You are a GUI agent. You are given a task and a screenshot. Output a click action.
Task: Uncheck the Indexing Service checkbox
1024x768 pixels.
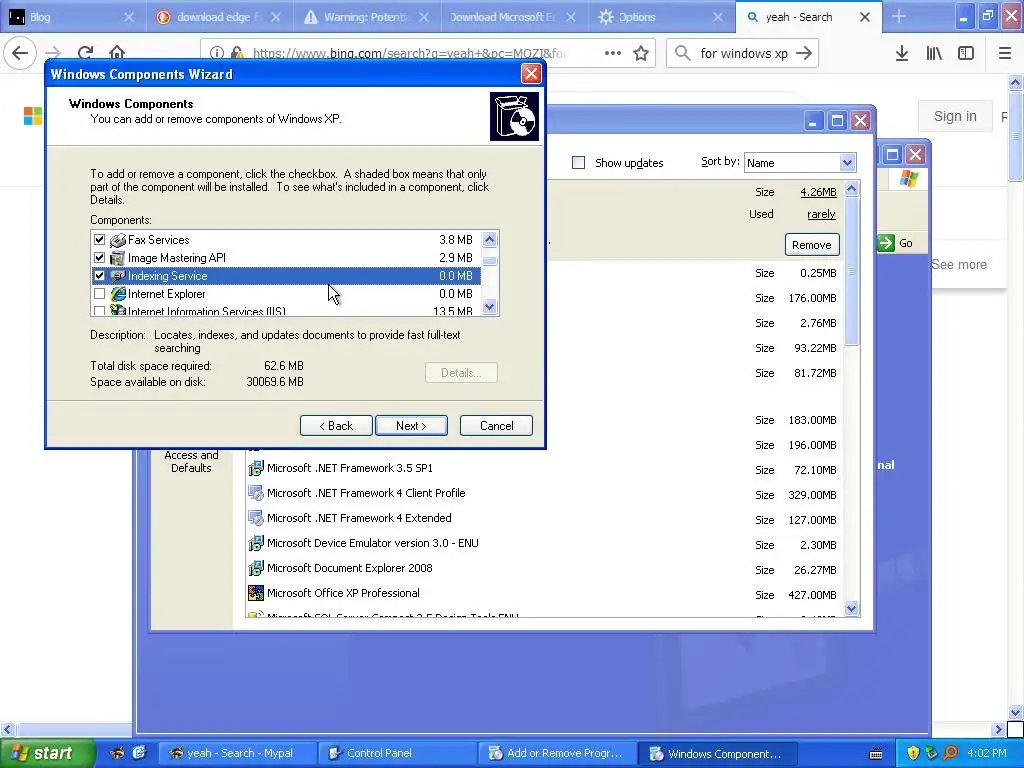99,276
